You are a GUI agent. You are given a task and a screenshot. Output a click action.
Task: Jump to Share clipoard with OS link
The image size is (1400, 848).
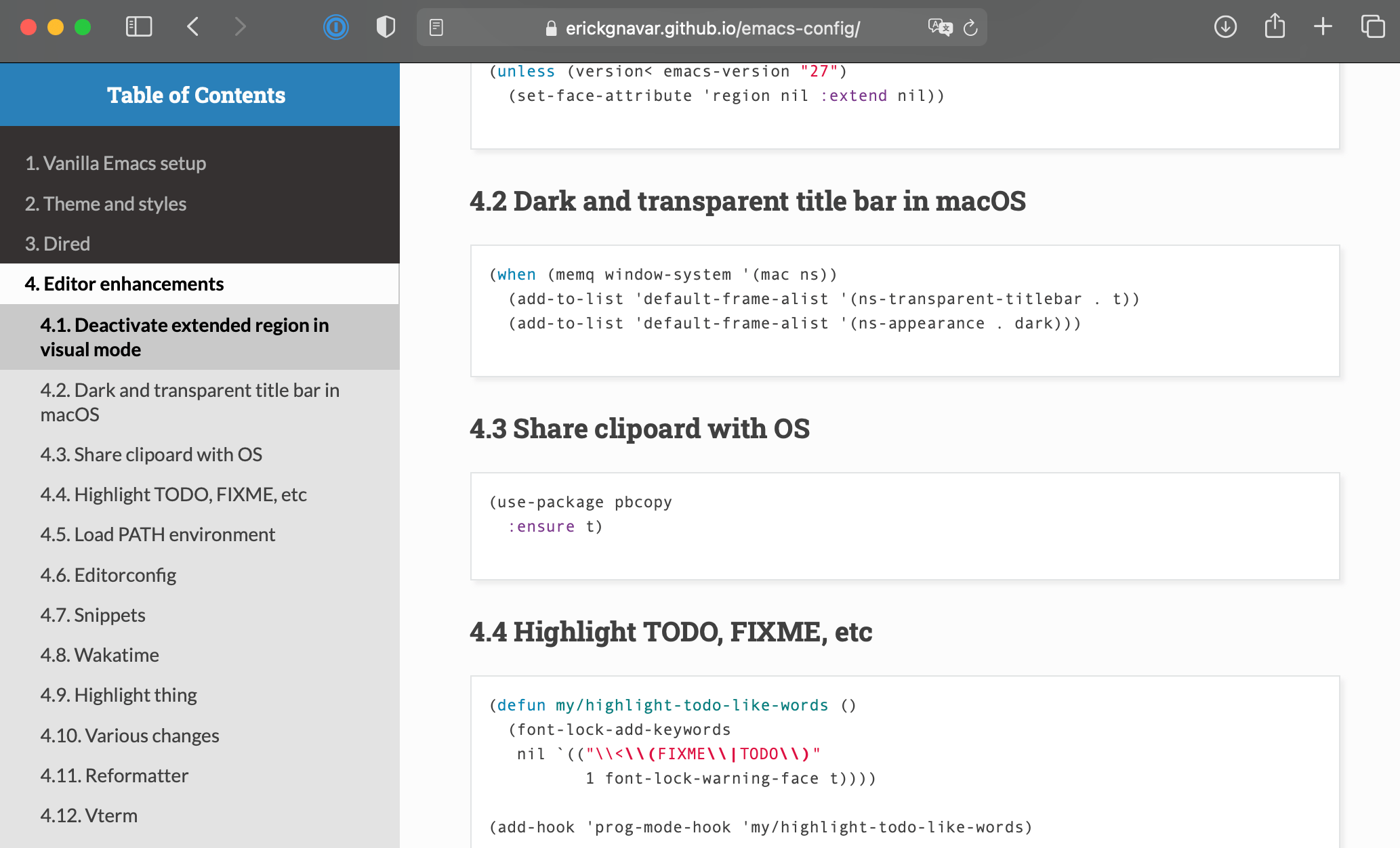click(x=151, y=454)
